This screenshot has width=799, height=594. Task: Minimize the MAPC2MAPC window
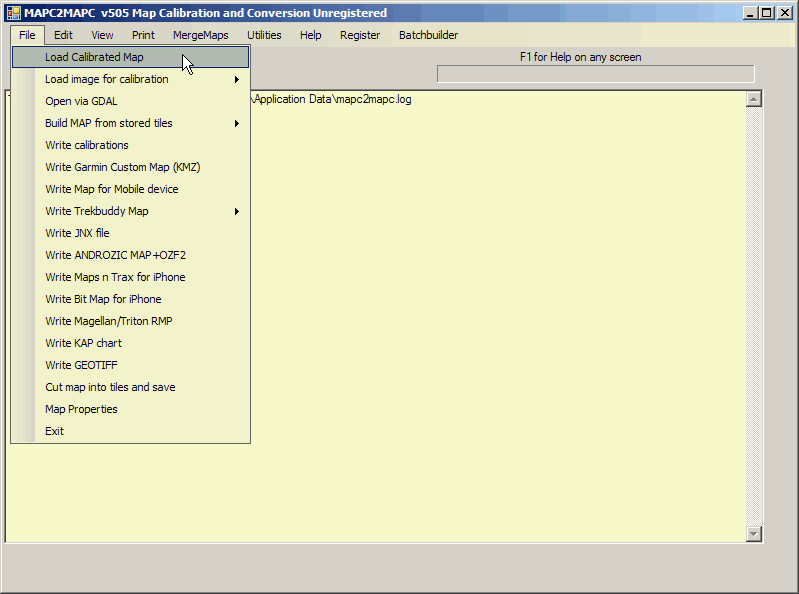[750, 13]
